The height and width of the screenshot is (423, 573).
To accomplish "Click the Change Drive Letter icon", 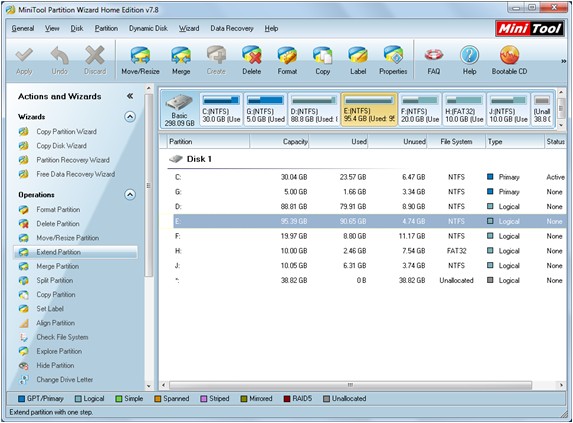I will pyautogui.click(x=24, y=380).
